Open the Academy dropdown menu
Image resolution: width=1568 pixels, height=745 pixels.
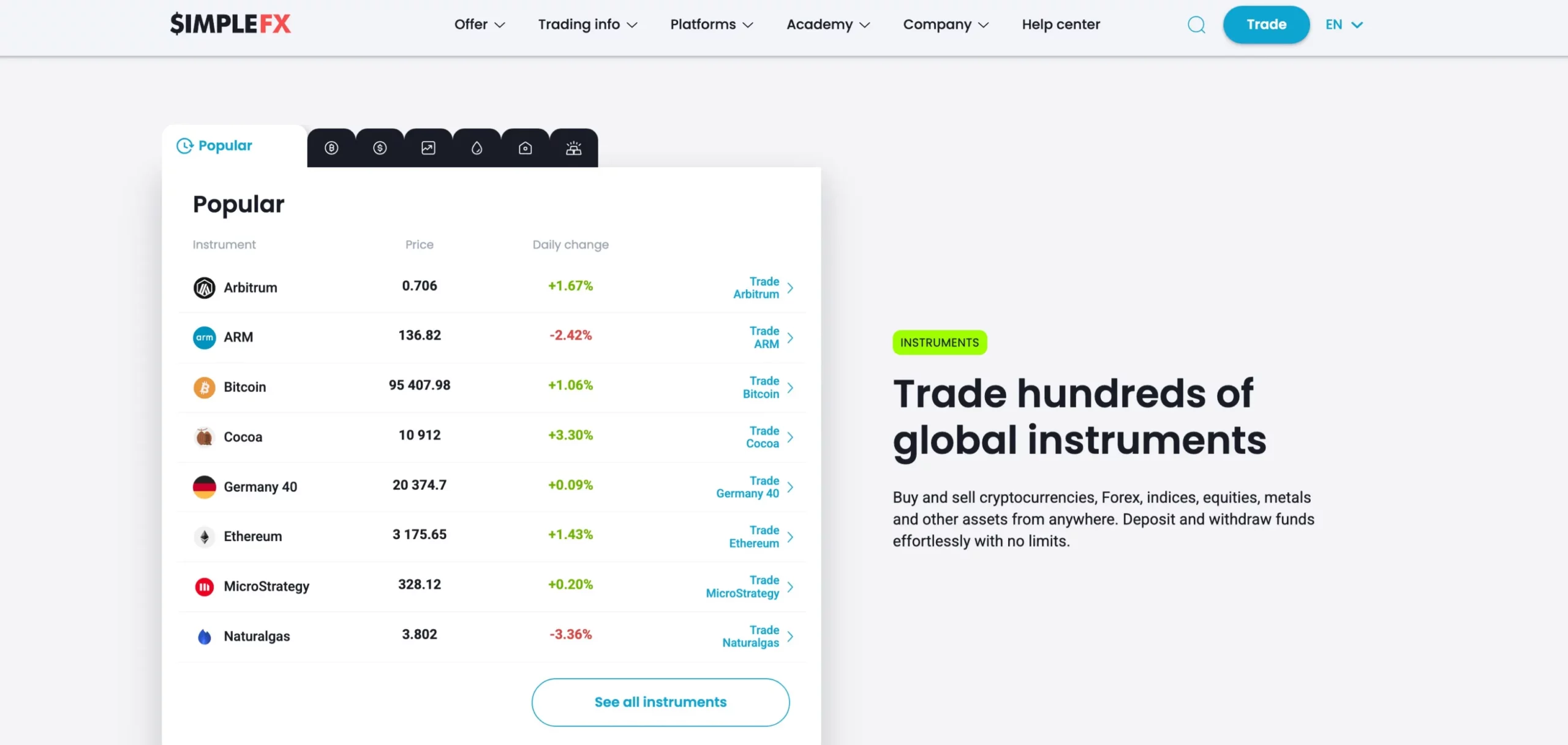tap(828, 24)
